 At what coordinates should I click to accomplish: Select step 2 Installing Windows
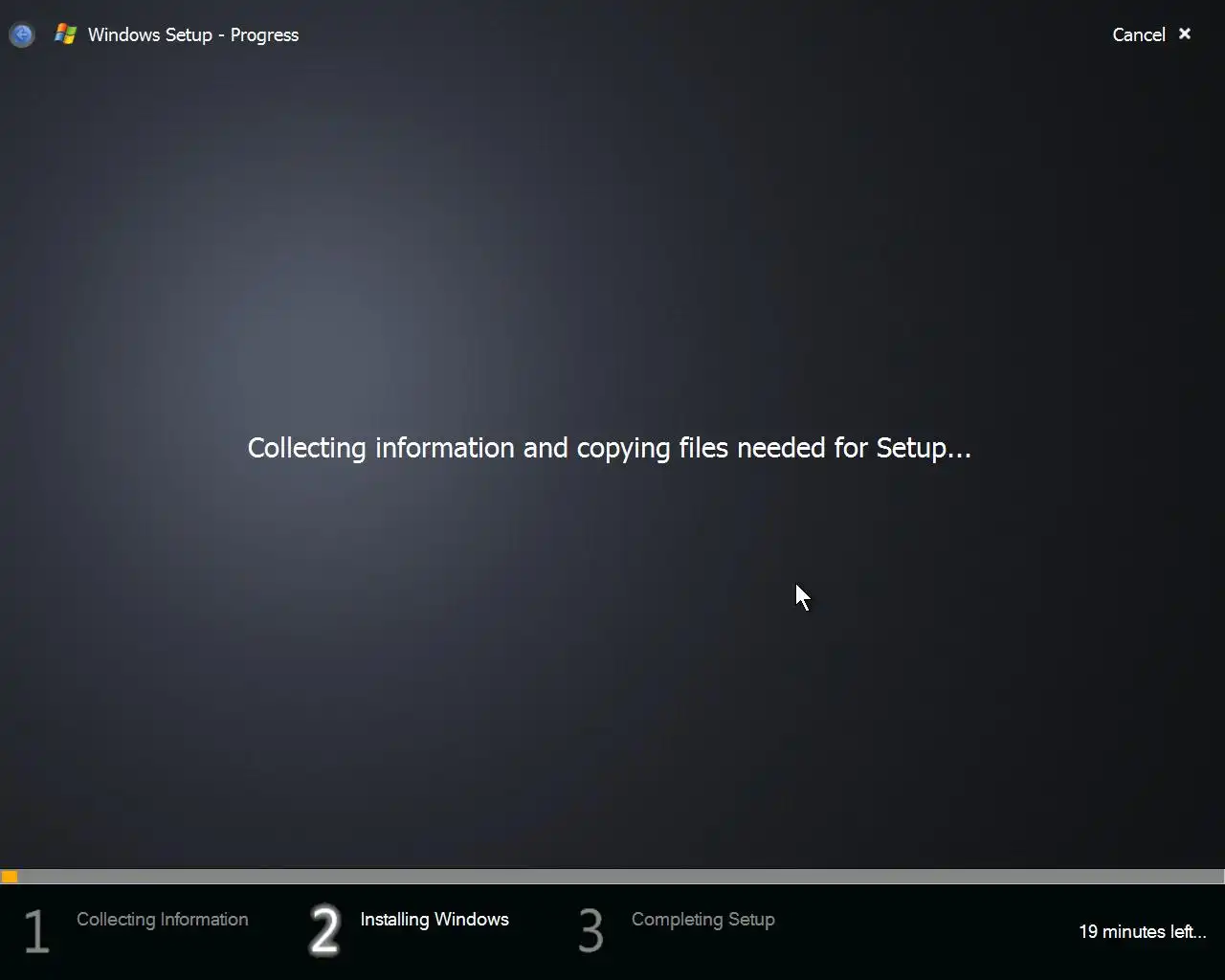[409, 929]
